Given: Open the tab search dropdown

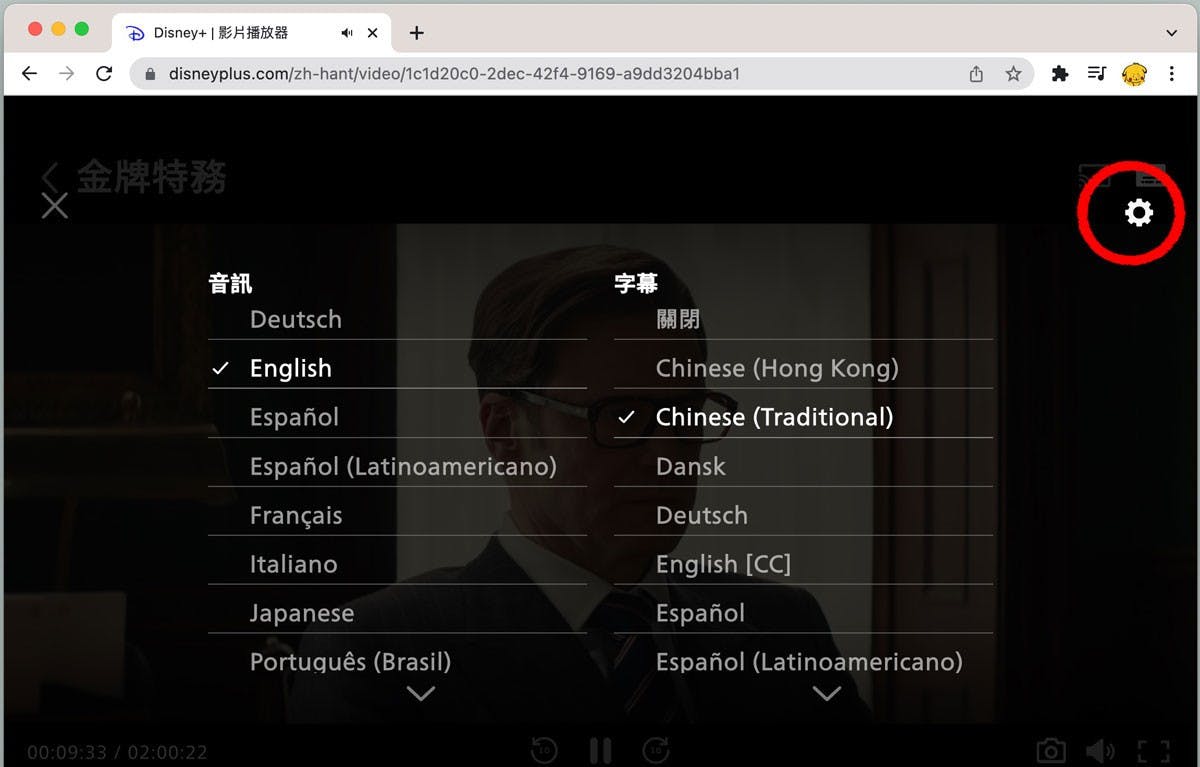Looking at the screenshot, I should tap(1172, 33).
